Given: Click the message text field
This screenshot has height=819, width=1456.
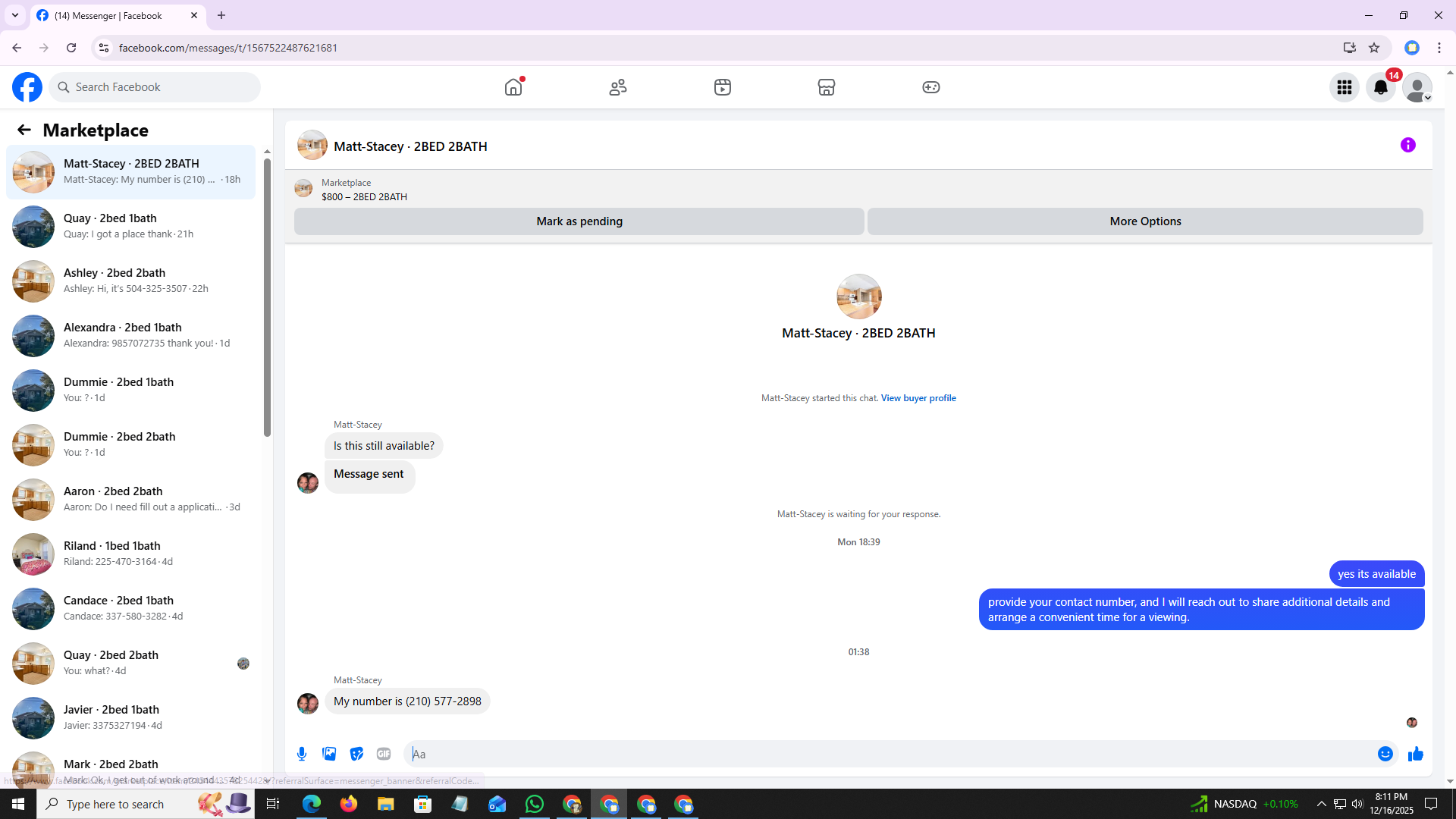Looking at the screenshot, I should click(x=891, y=754).
